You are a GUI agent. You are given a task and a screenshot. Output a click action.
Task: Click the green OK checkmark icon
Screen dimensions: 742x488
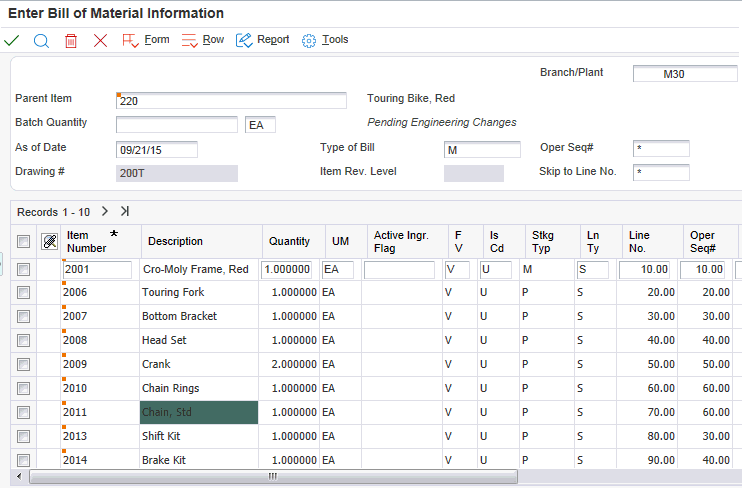pyautogui.click(x=11, y=41)
